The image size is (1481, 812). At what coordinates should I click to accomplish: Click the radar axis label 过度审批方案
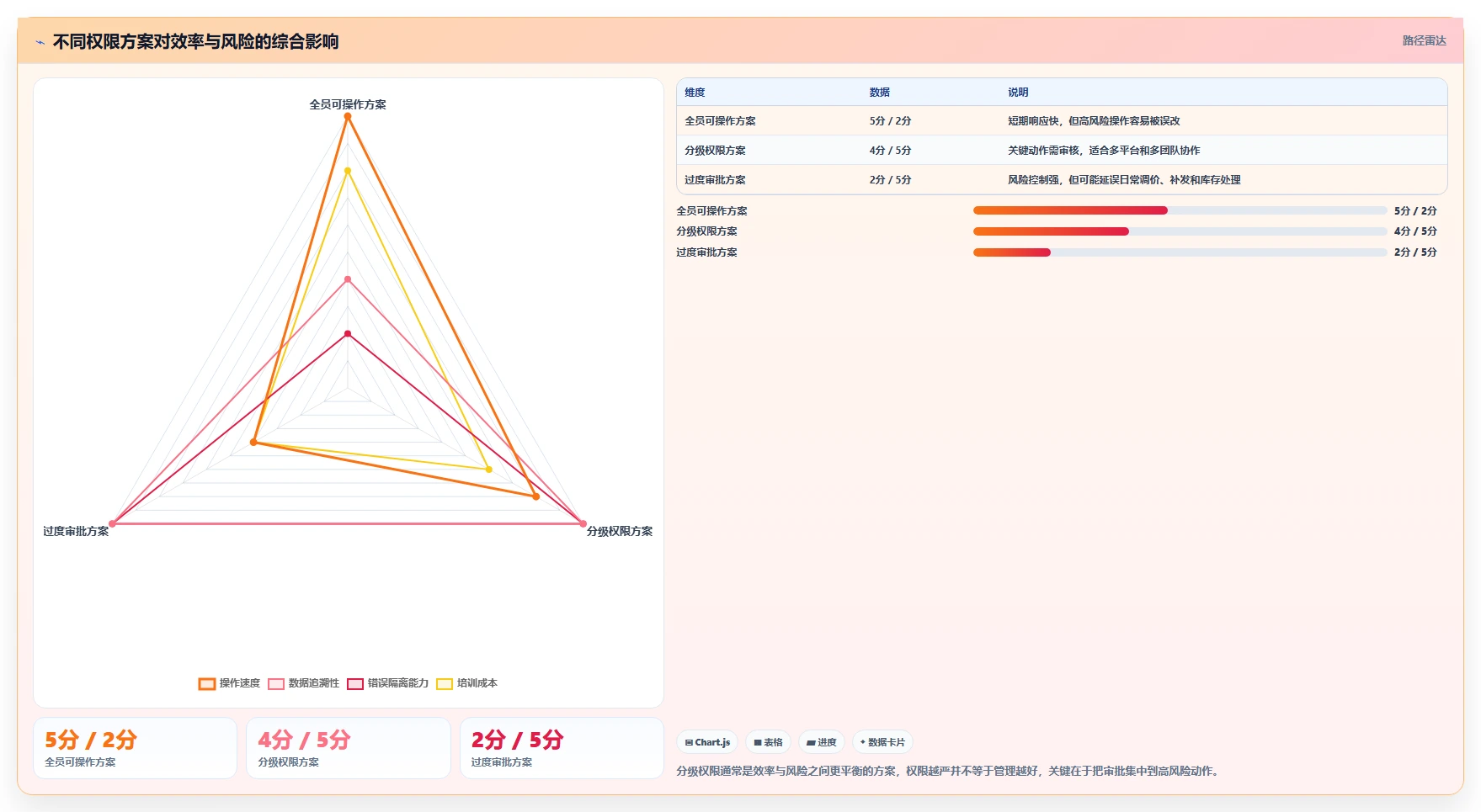pyautogui.click(x=76, y=531)
